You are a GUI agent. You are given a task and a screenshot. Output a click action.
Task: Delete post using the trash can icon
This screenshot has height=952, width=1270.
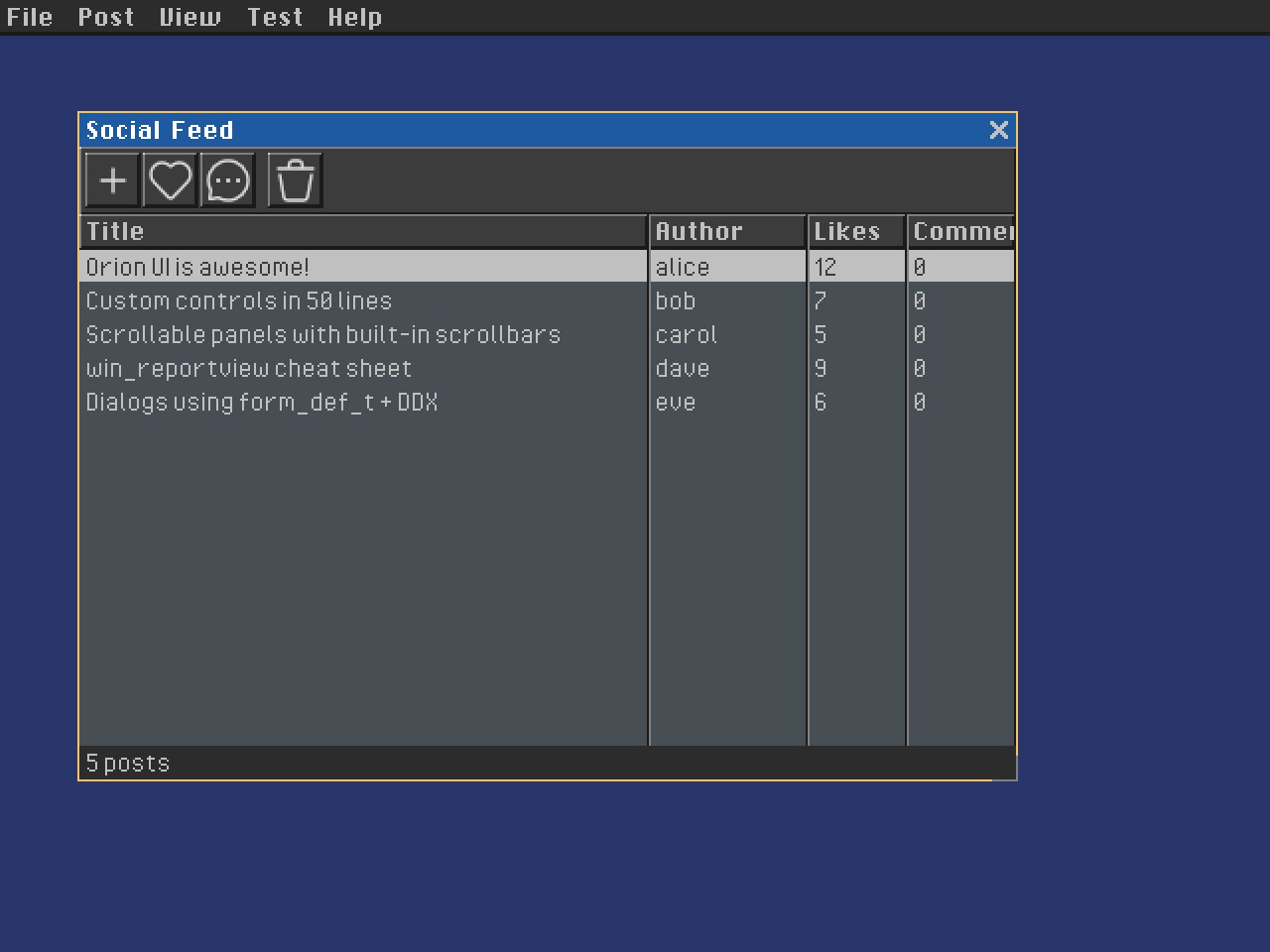295,180
